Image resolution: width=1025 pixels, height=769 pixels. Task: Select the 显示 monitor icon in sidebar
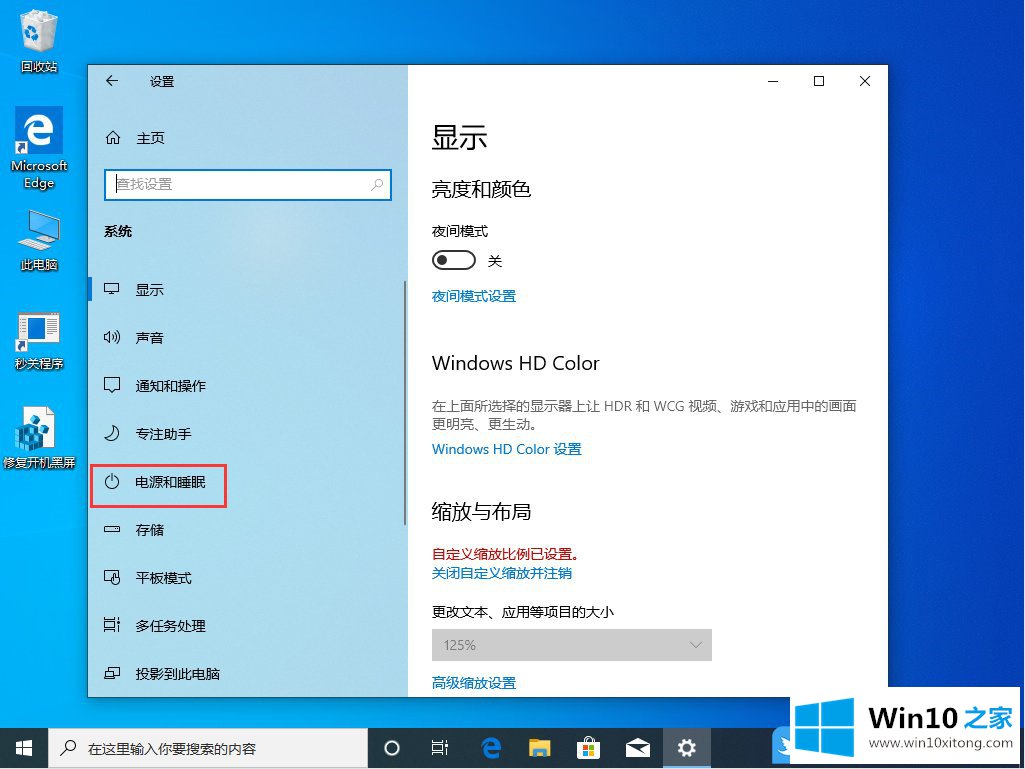tap(112, 289)
